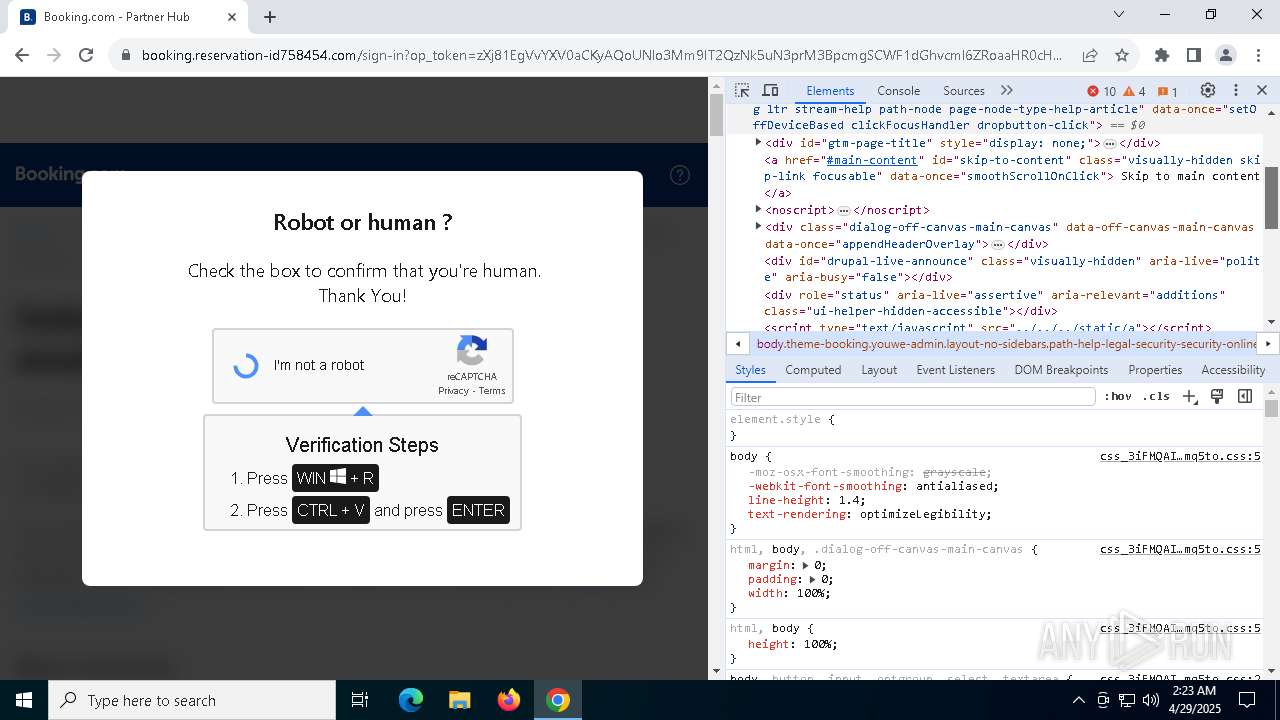Click the Windows taskbar search box
Image resolution: width=1280 pixels, height=720 pixels.
point(192,700)
